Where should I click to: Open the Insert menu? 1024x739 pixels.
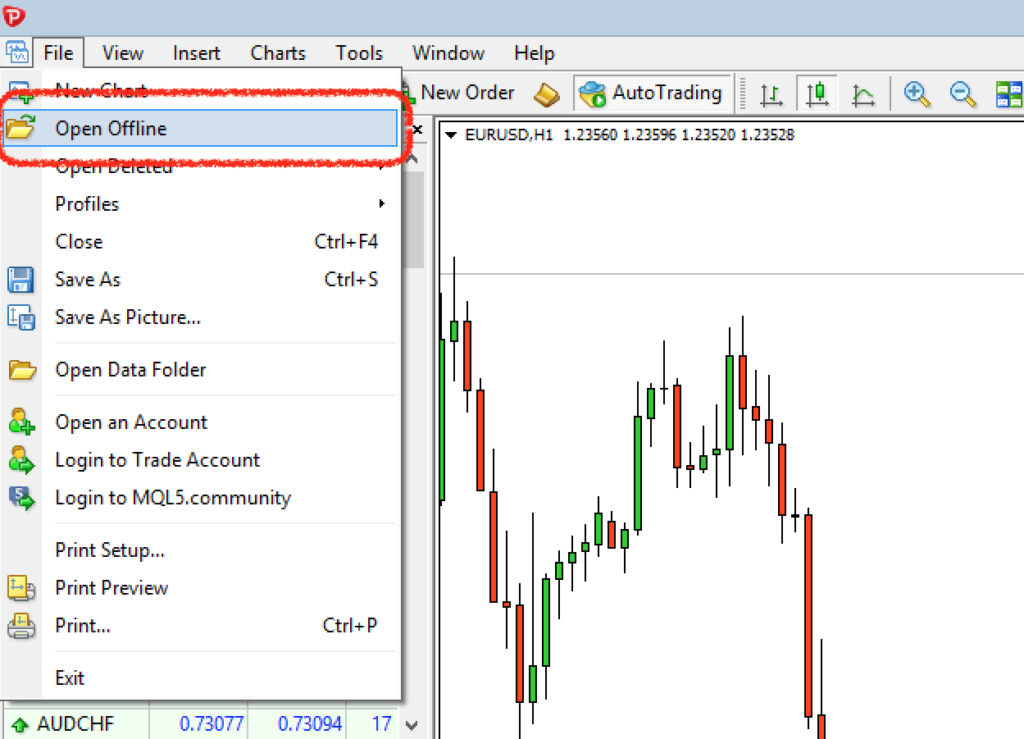tap(197, 53)
